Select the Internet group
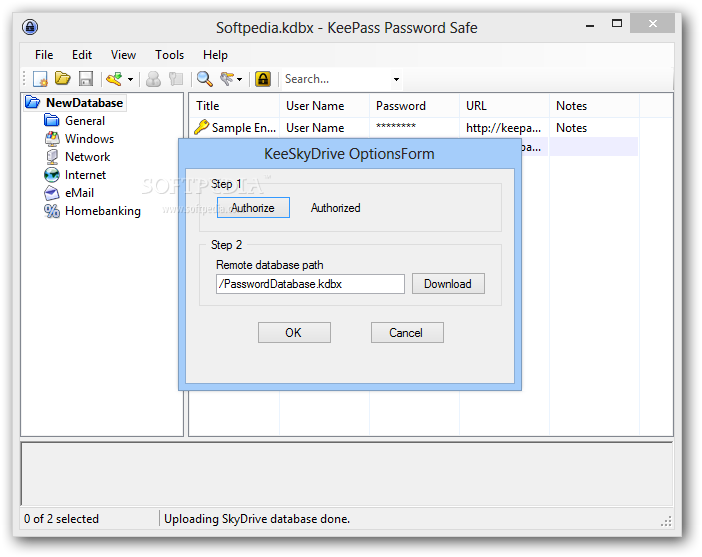 click(x=85, y=175)
